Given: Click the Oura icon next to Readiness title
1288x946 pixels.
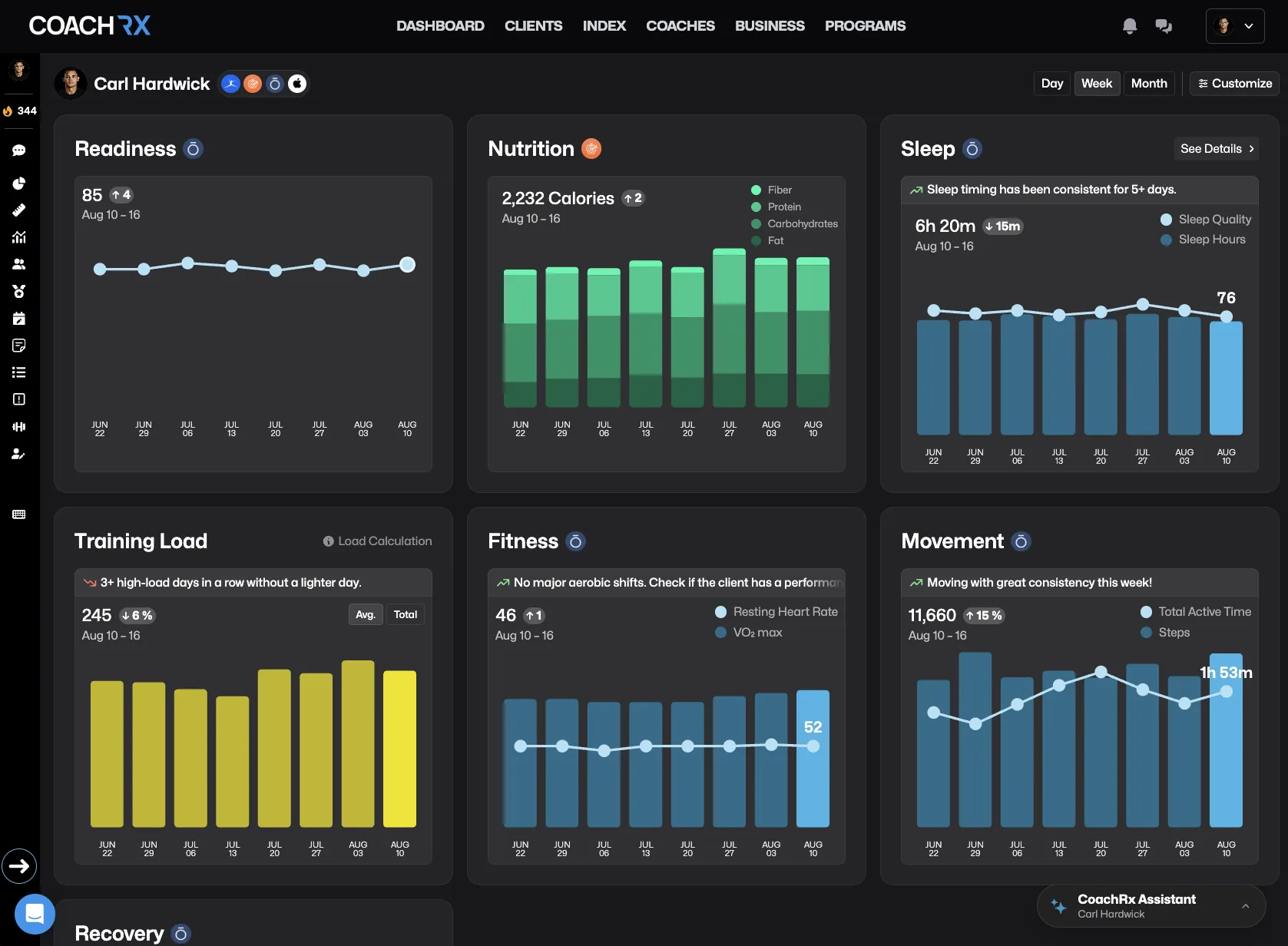Looking at the screenshot, I should [x=194, y=149].
